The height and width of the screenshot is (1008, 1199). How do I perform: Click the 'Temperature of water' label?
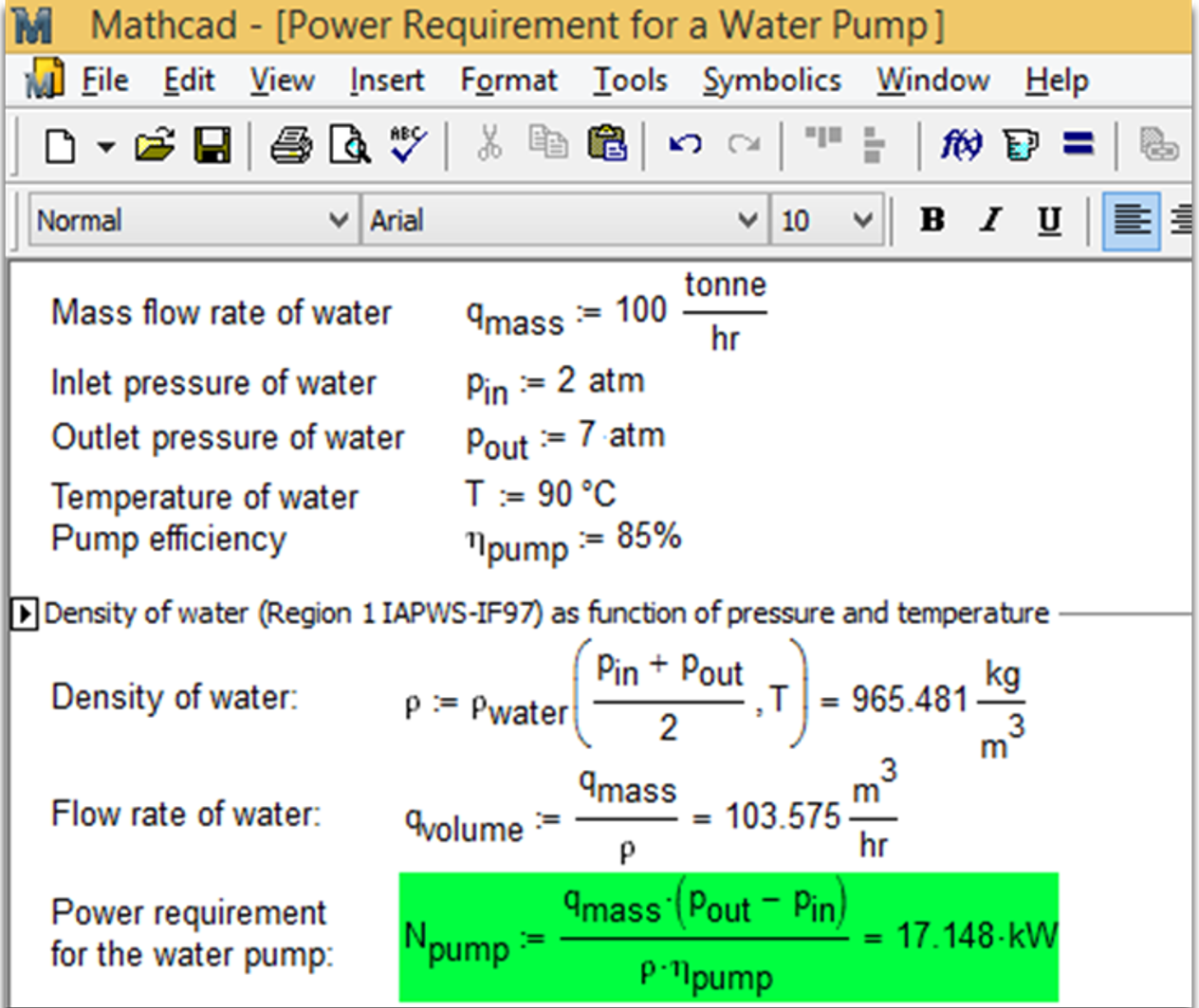click(x=205, y=496)
